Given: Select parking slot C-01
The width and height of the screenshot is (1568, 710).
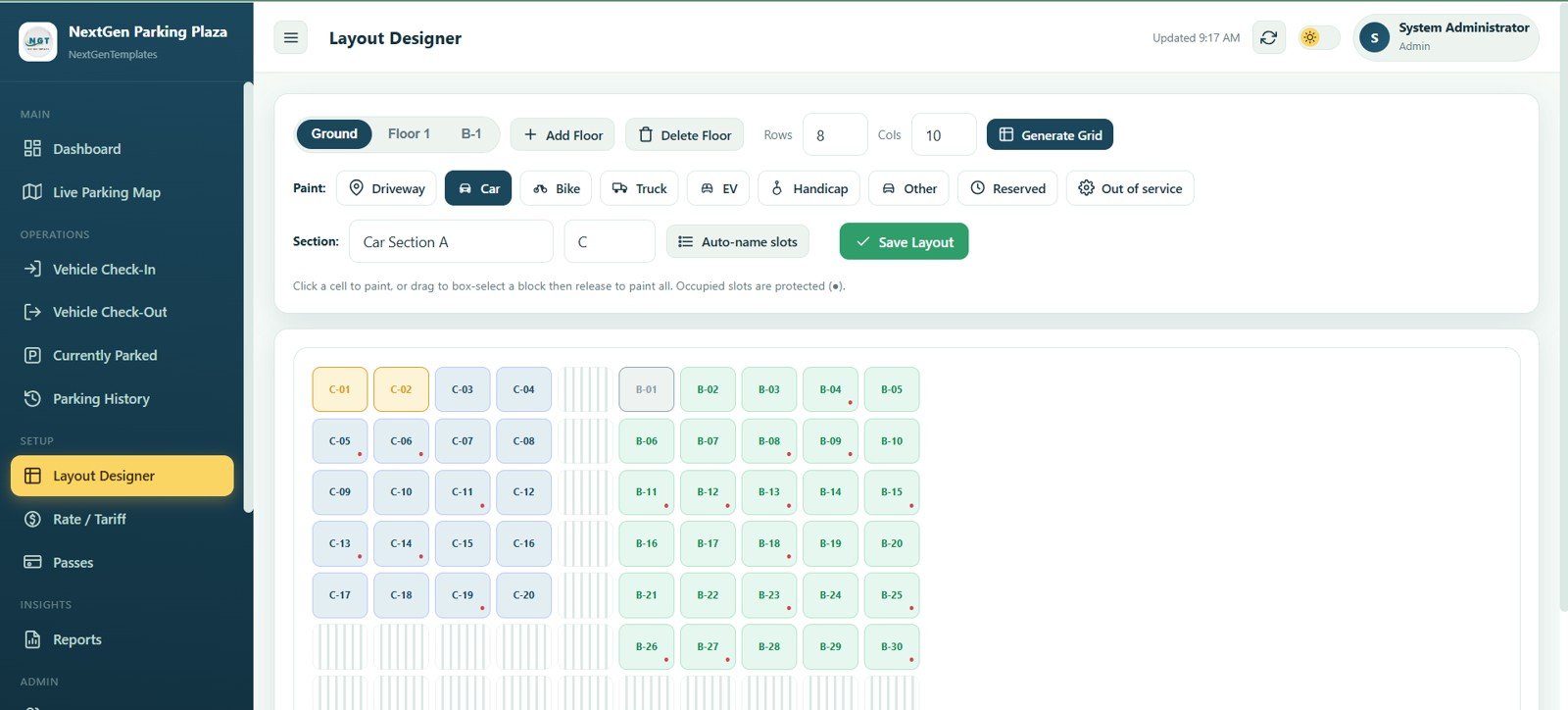Looking at the screenshot, I should [x=340, y=389].
